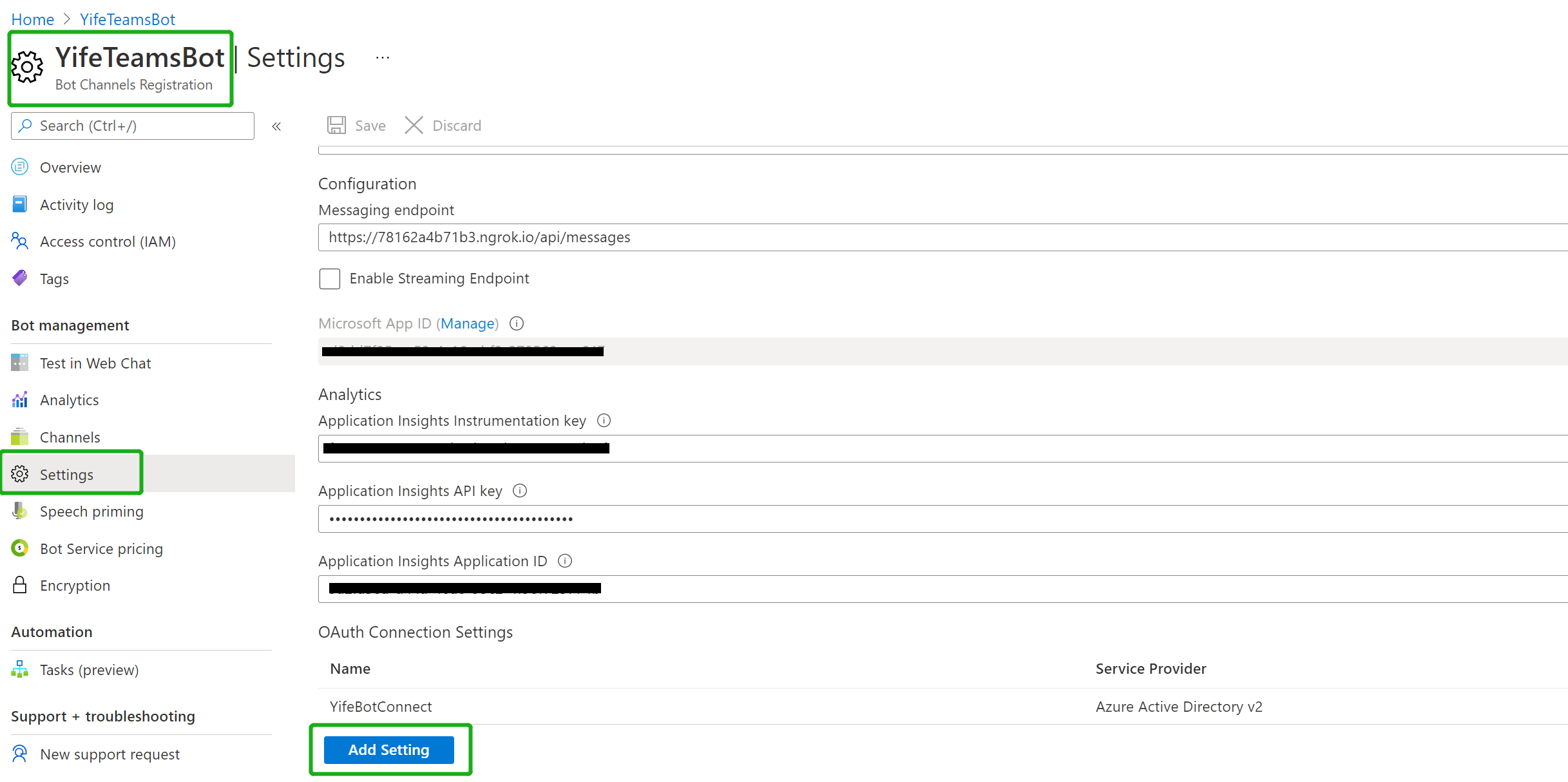The height and width of the screenshot is (782, 1568).
Task: Collapse the sidebar with double chevron
Action: [x=276, y=126]
